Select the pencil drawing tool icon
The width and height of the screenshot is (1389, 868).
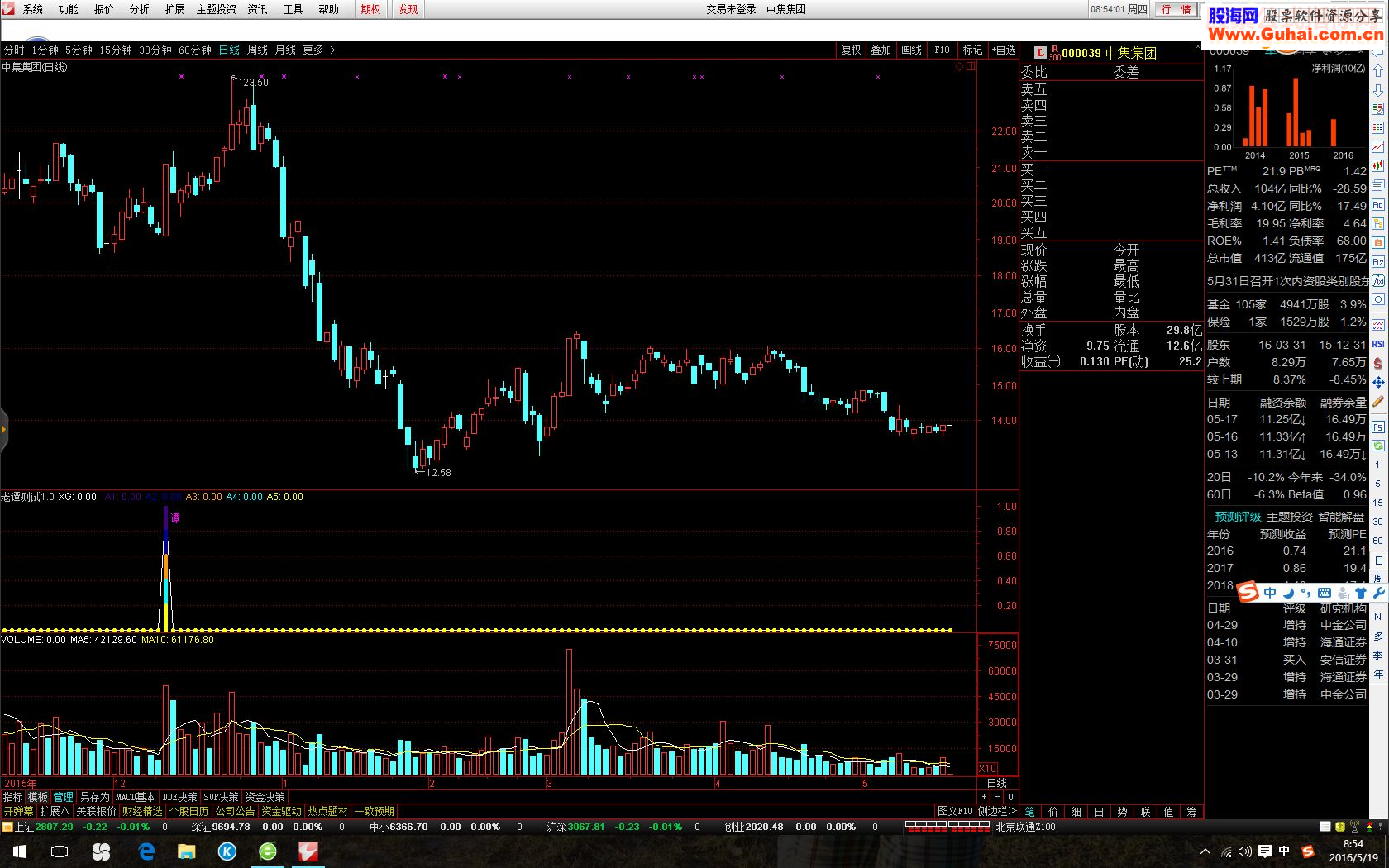1378,402
